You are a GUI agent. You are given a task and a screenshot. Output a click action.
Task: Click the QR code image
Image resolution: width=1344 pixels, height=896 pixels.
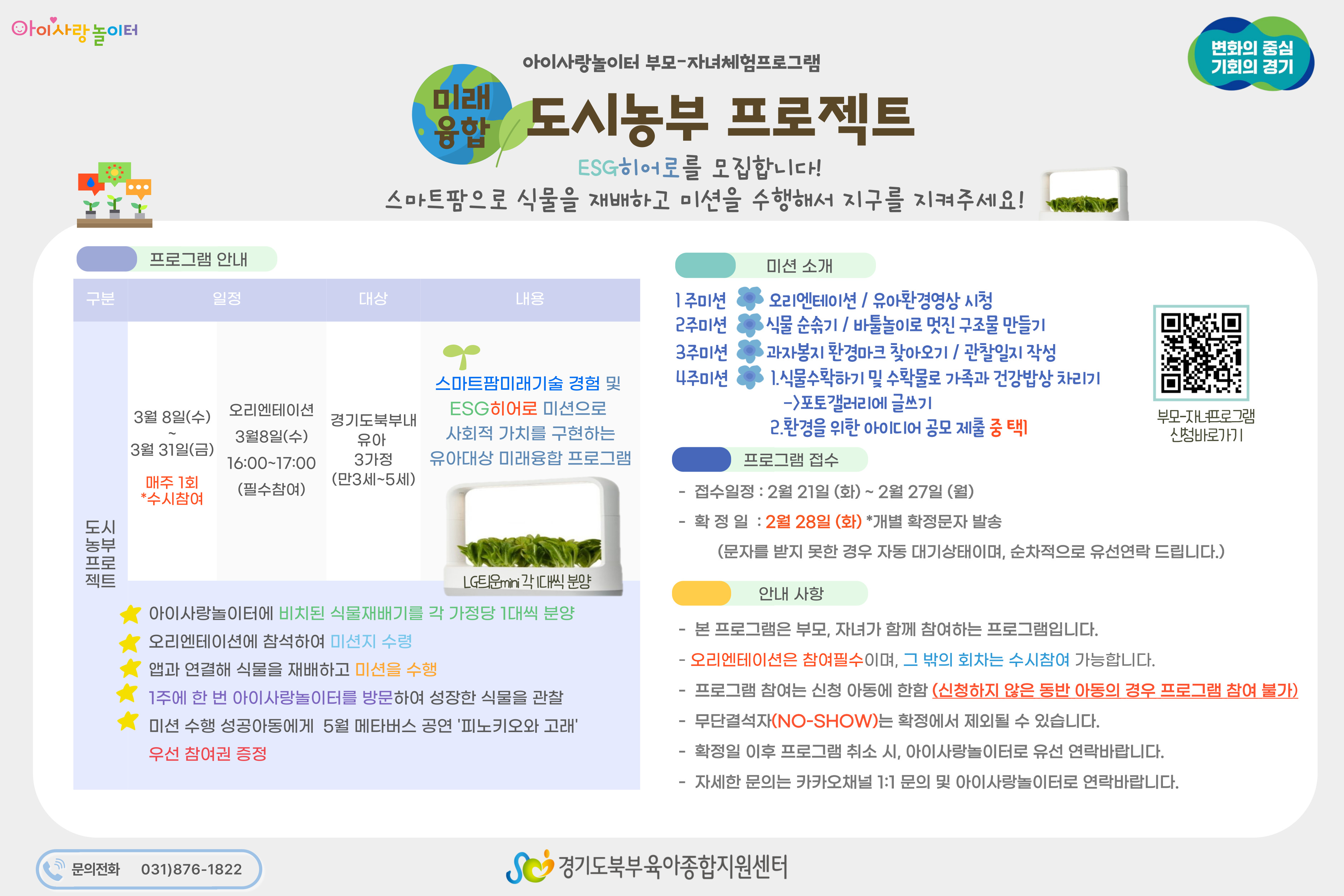(1201, 352)
